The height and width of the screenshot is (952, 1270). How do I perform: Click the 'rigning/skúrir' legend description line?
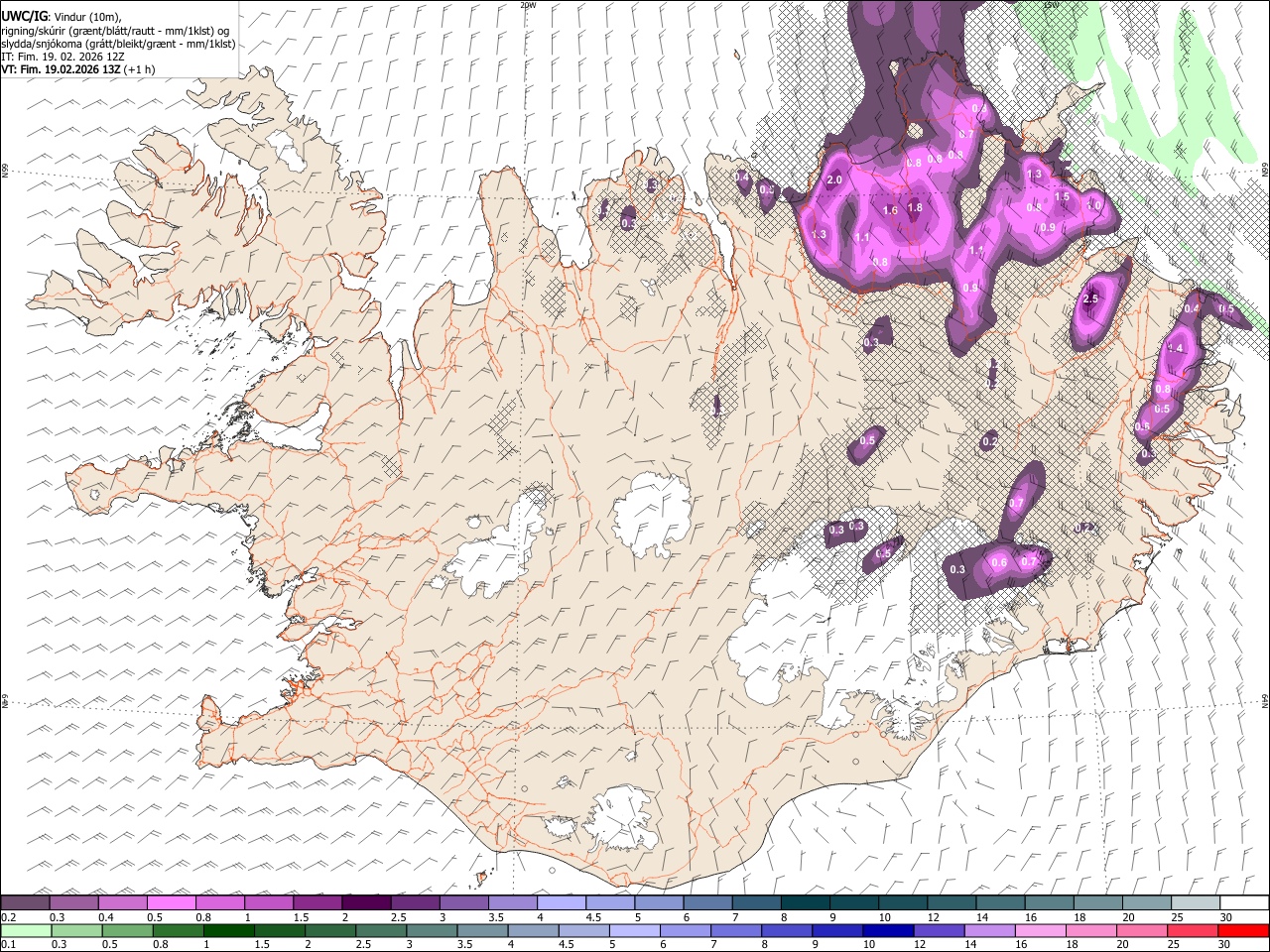point(115,31)
